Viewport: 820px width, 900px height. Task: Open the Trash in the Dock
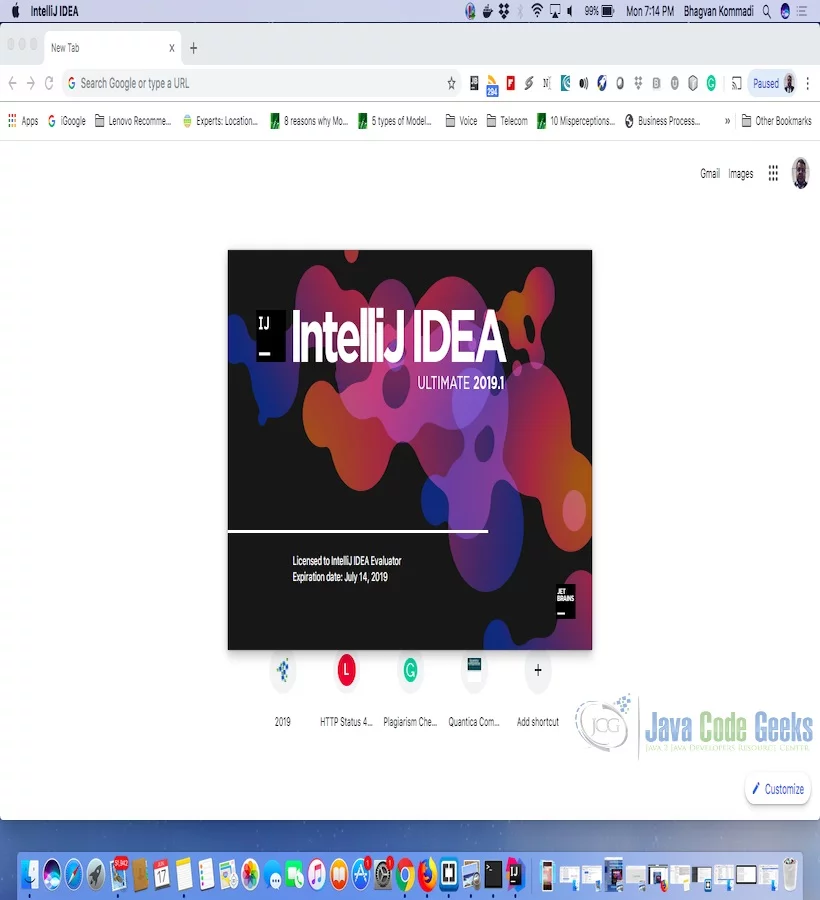790,873
